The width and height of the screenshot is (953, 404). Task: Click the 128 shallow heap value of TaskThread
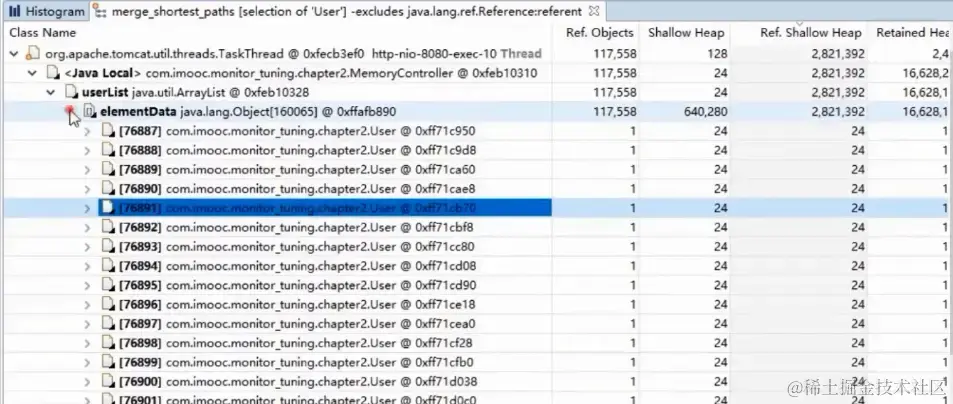[717, 54]
